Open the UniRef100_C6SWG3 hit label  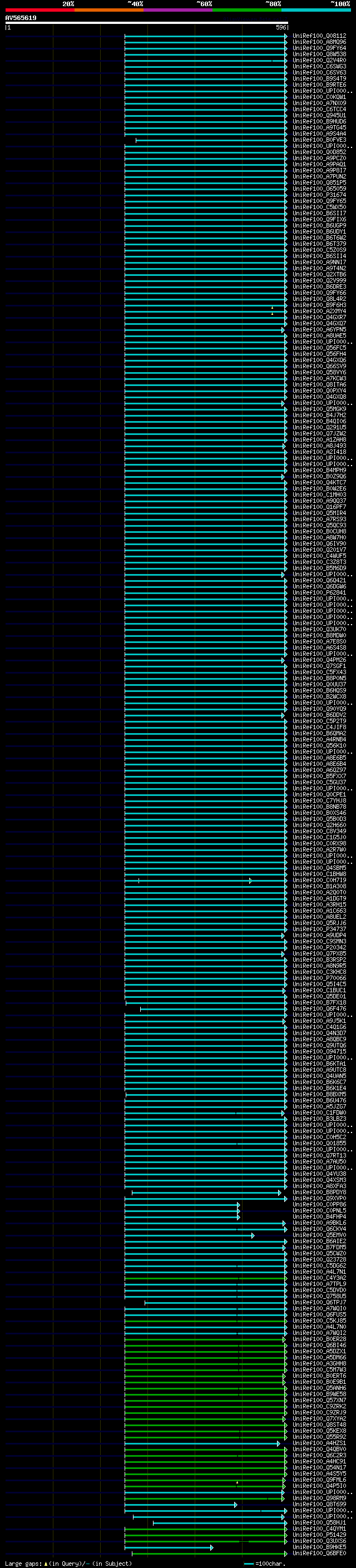(319, 66)
